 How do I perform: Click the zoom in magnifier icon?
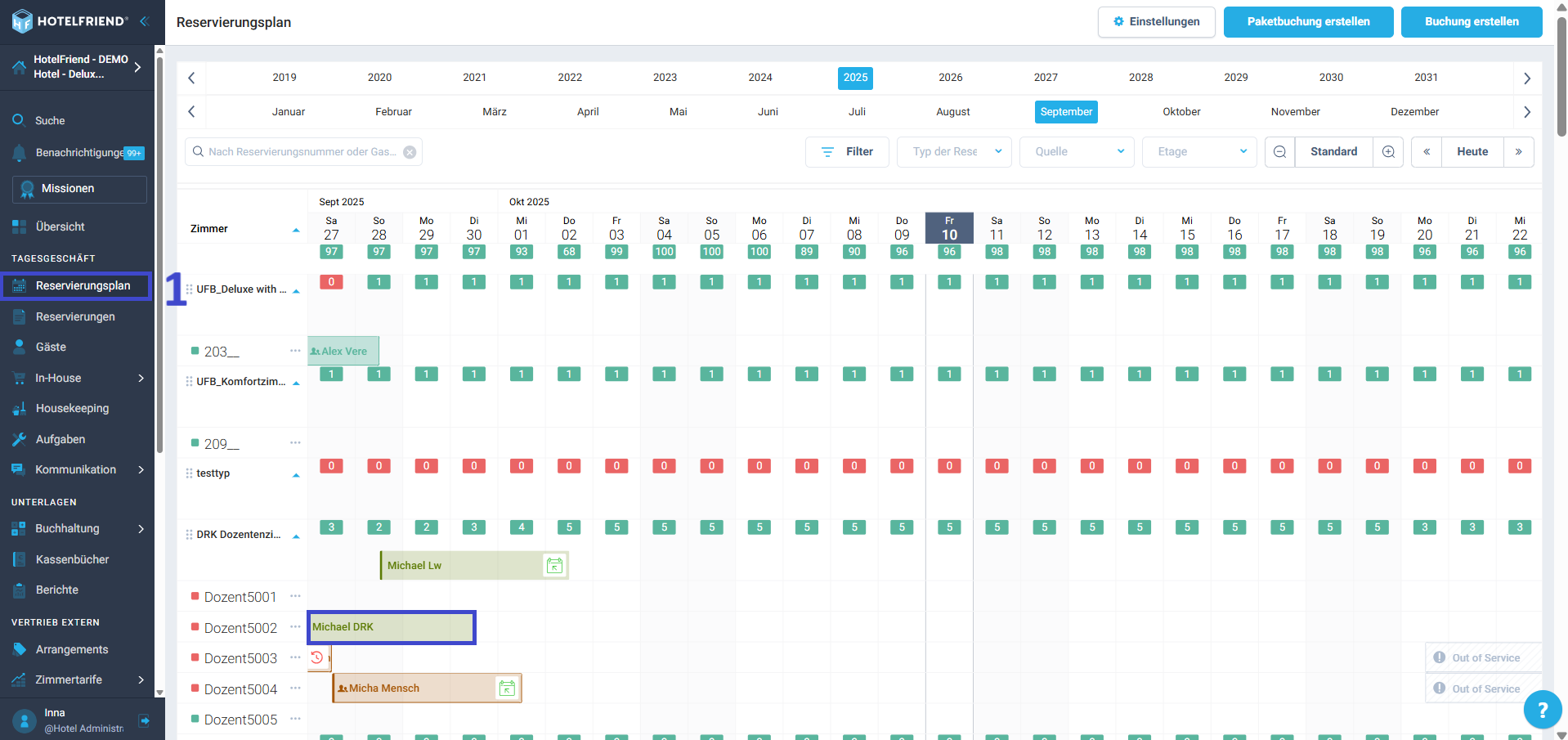coord(1388,152)
